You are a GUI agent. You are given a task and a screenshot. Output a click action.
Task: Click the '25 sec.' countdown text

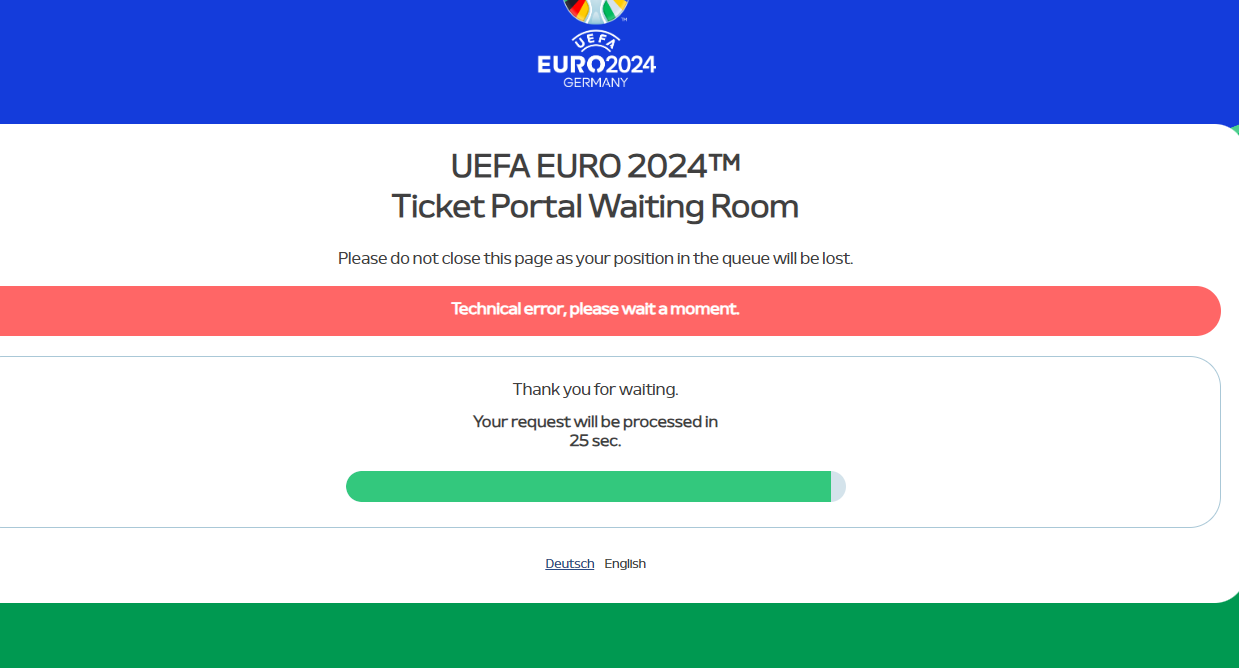point(595,441)
